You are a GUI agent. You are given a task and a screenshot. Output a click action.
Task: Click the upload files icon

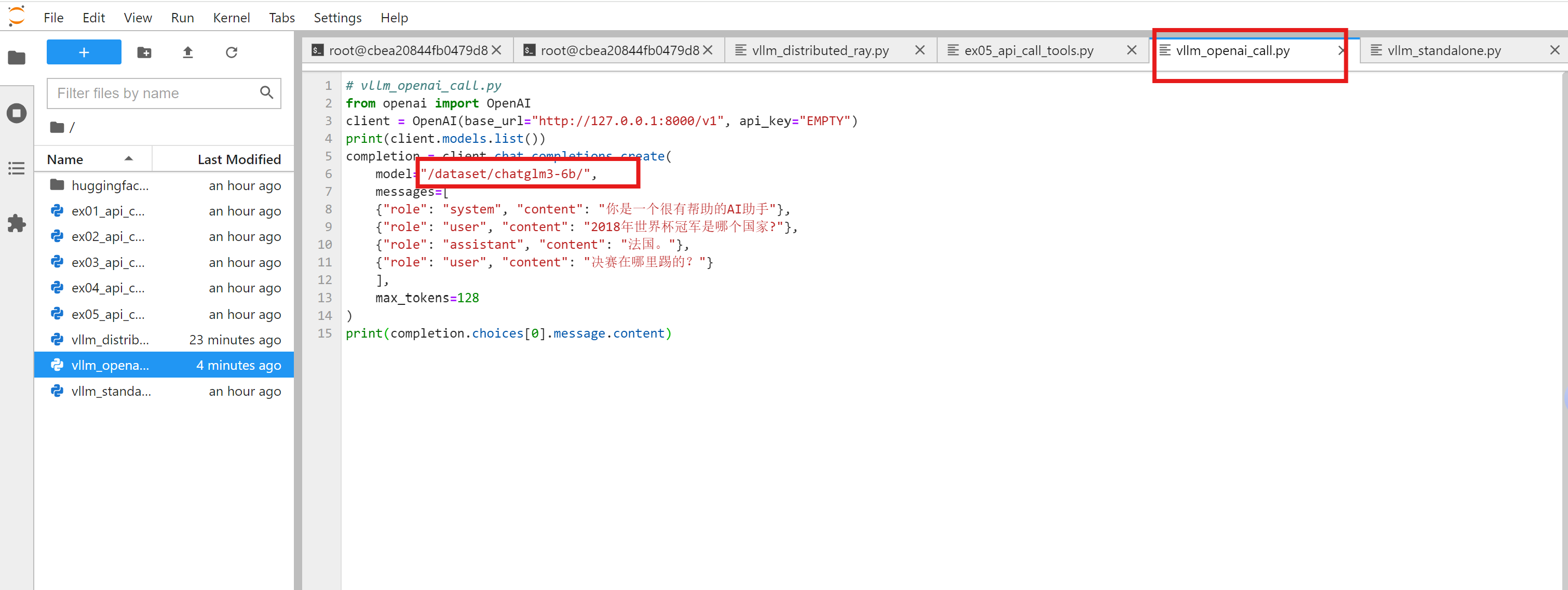pos(187,52)
